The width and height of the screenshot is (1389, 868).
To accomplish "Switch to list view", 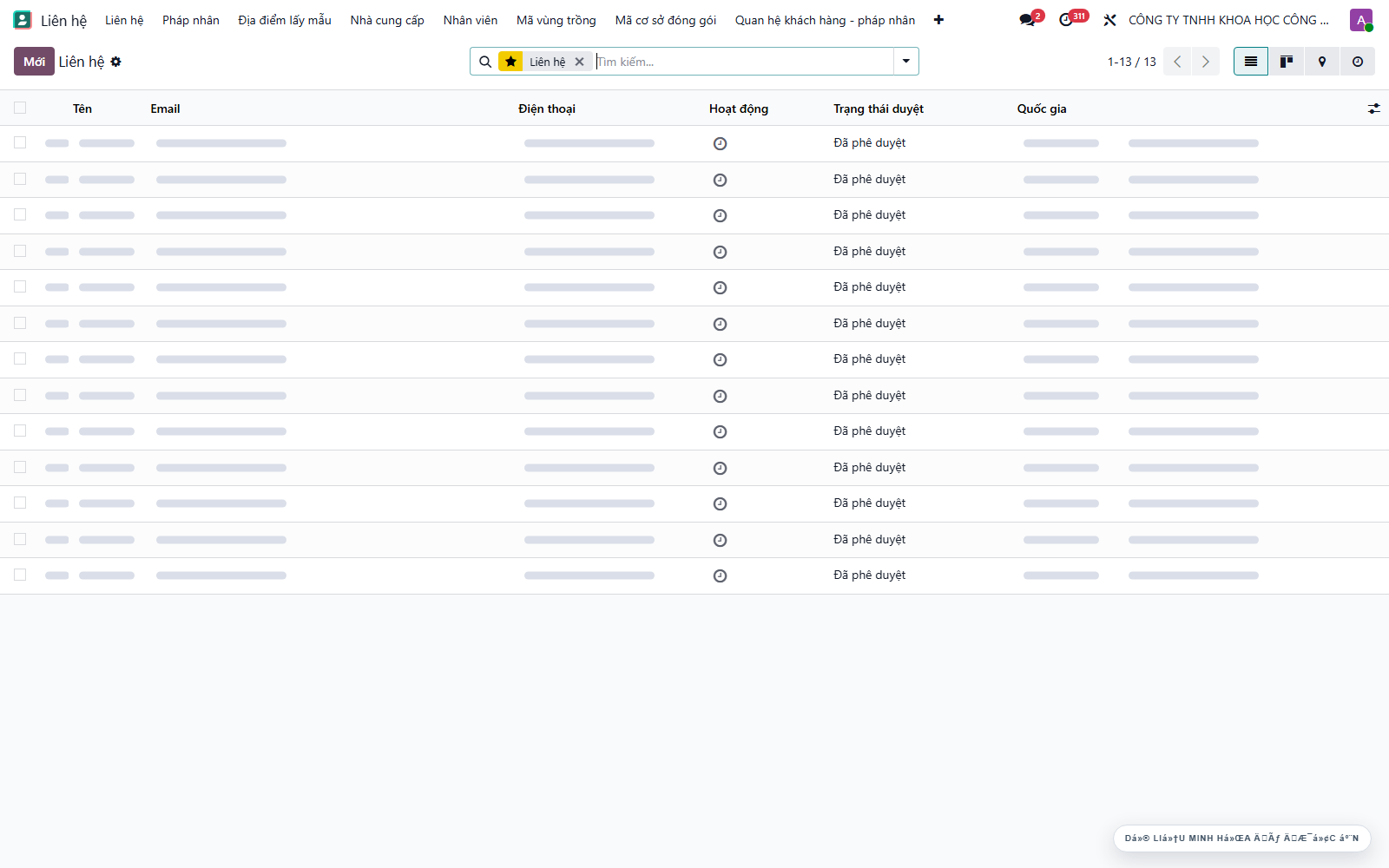I will coord(1251,62).
